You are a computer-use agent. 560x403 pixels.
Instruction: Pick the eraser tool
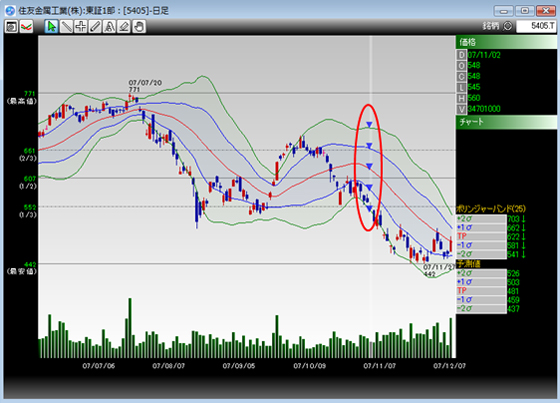124,26
